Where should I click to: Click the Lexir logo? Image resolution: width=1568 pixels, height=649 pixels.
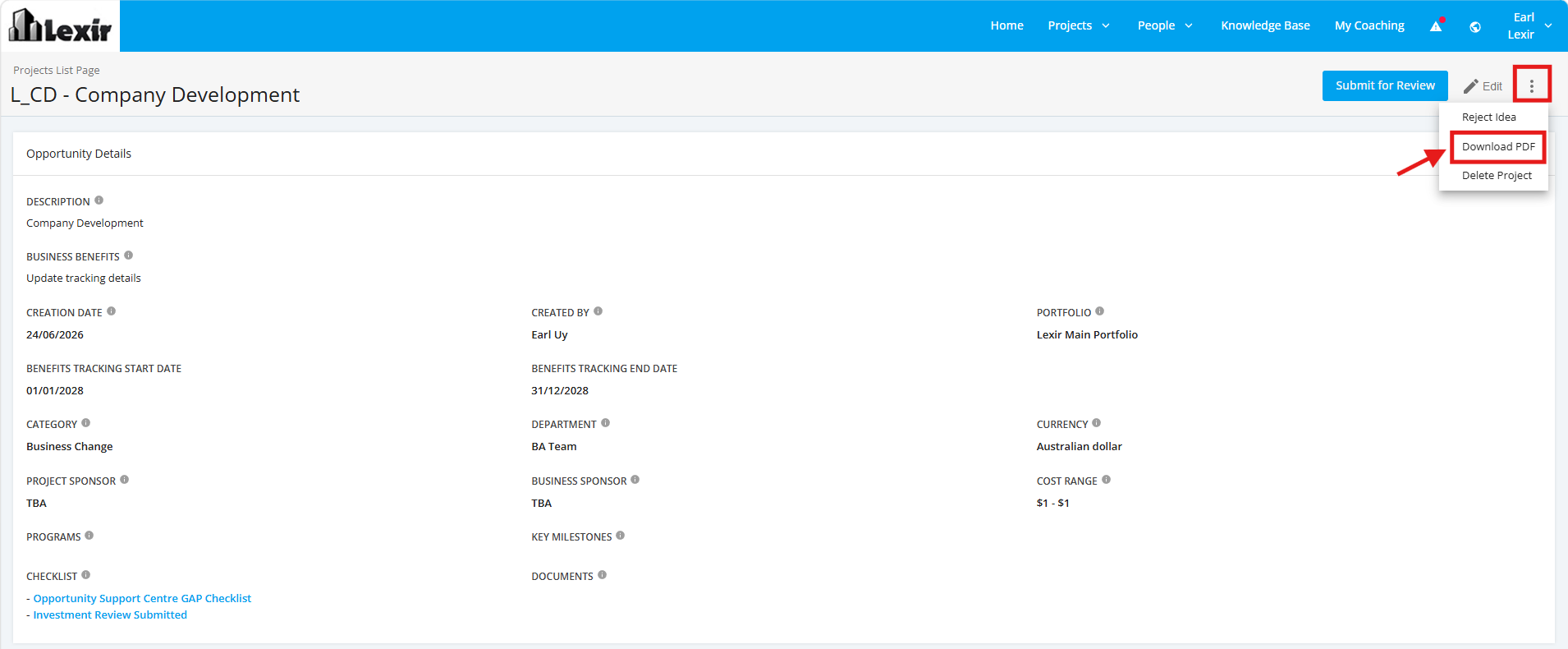point(60,25)
